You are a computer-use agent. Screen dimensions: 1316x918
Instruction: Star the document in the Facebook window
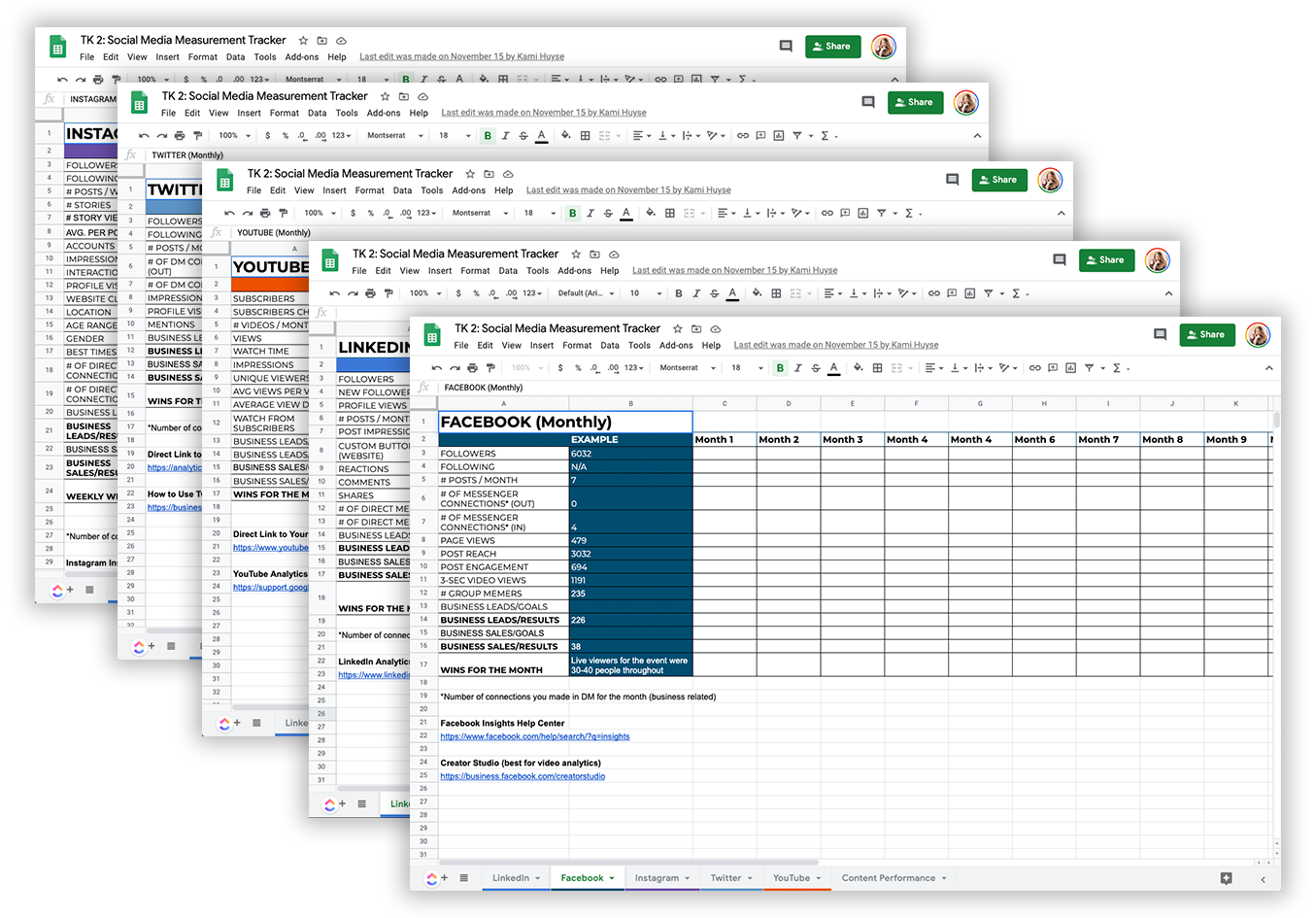(x=678, y=329)
